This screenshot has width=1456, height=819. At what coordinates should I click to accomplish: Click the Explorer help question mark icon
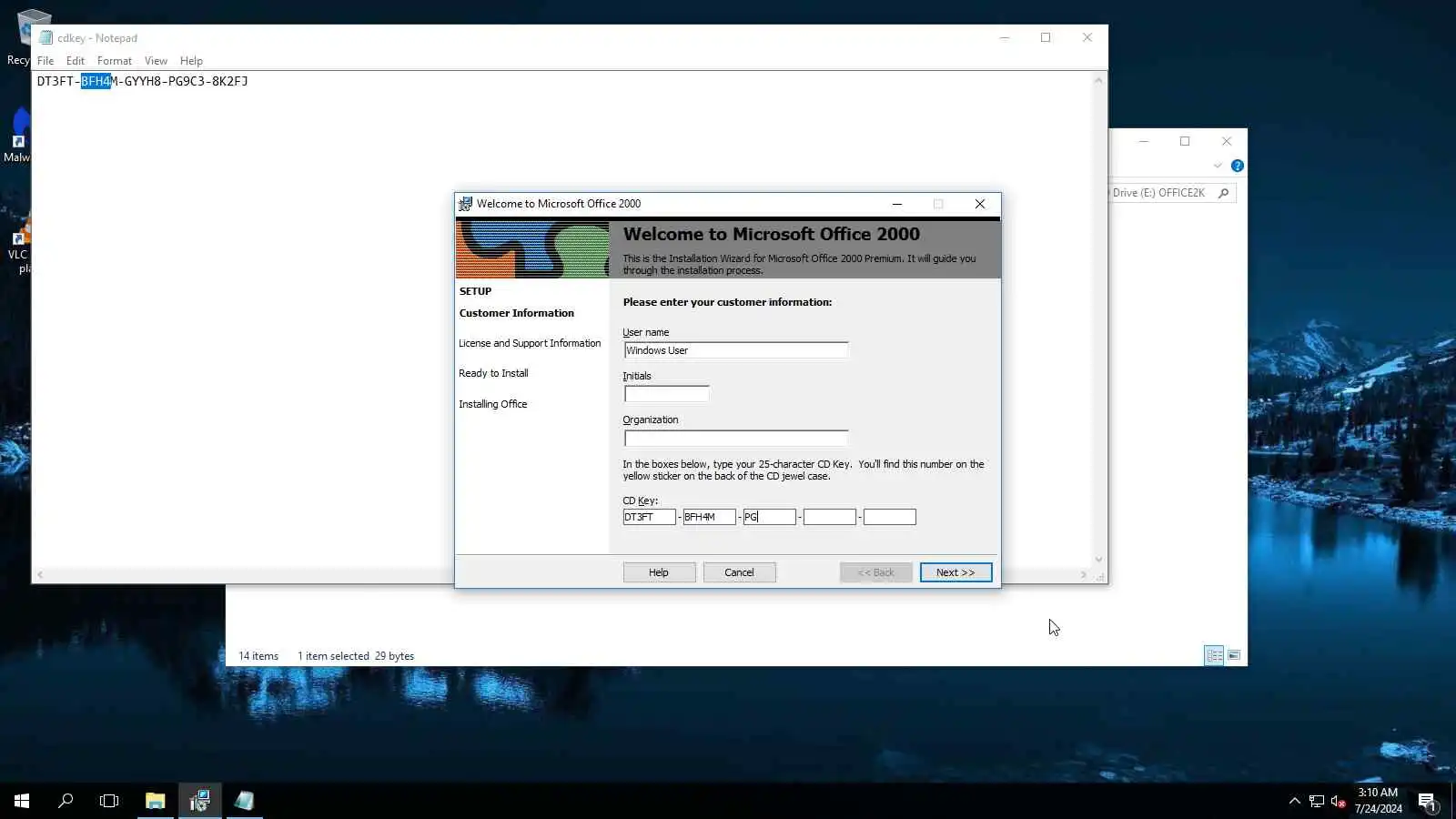1238,166
